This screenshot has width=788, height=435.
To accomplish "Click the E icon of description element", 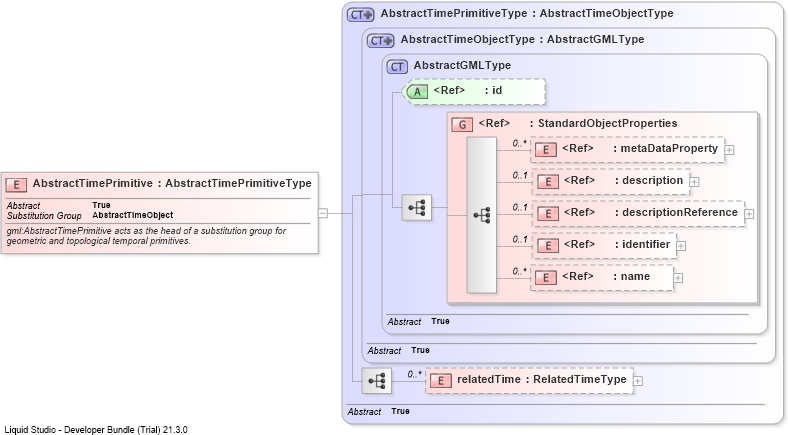I will pos(548,182).
